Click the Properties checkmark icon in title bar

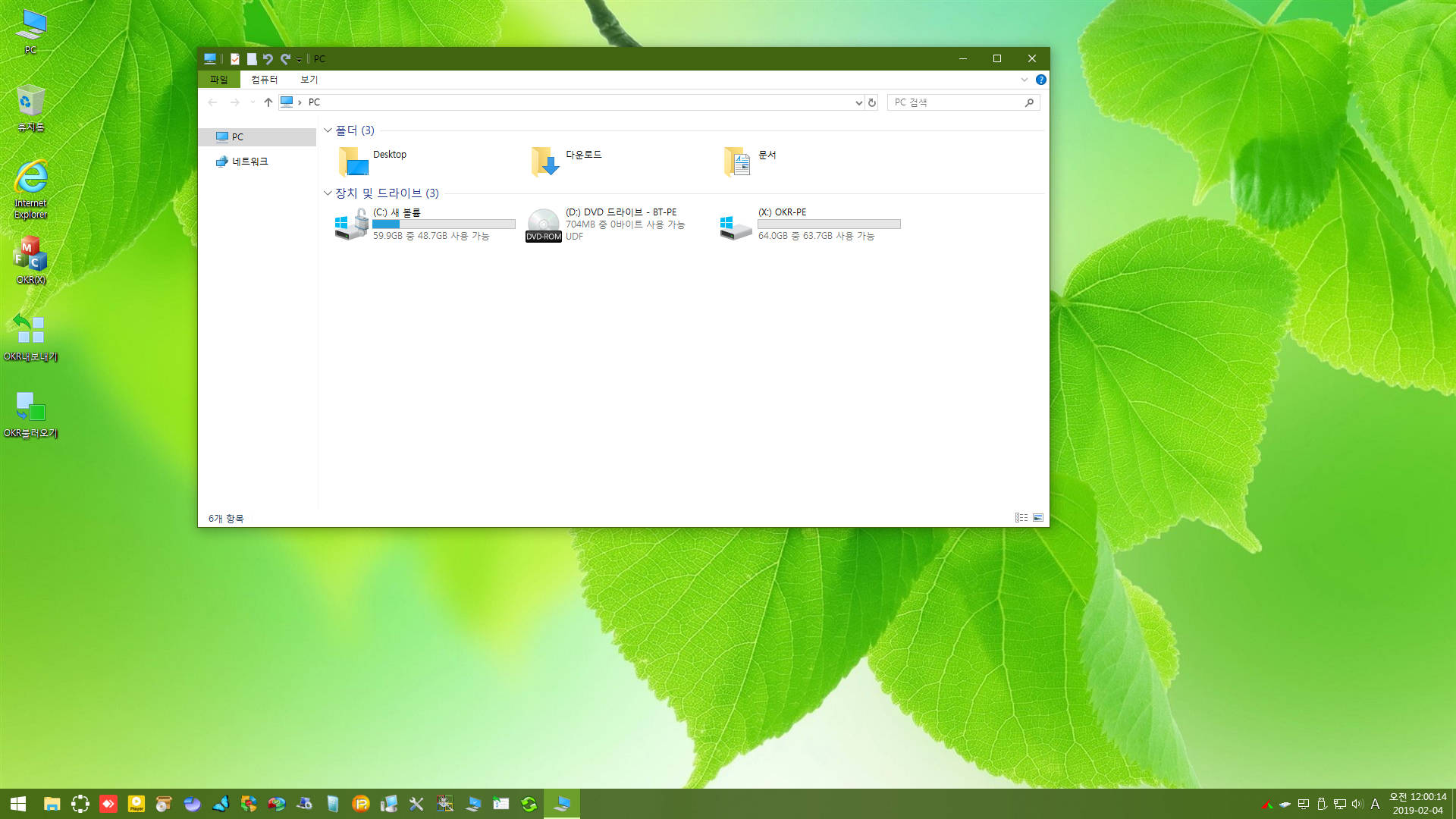235,58
